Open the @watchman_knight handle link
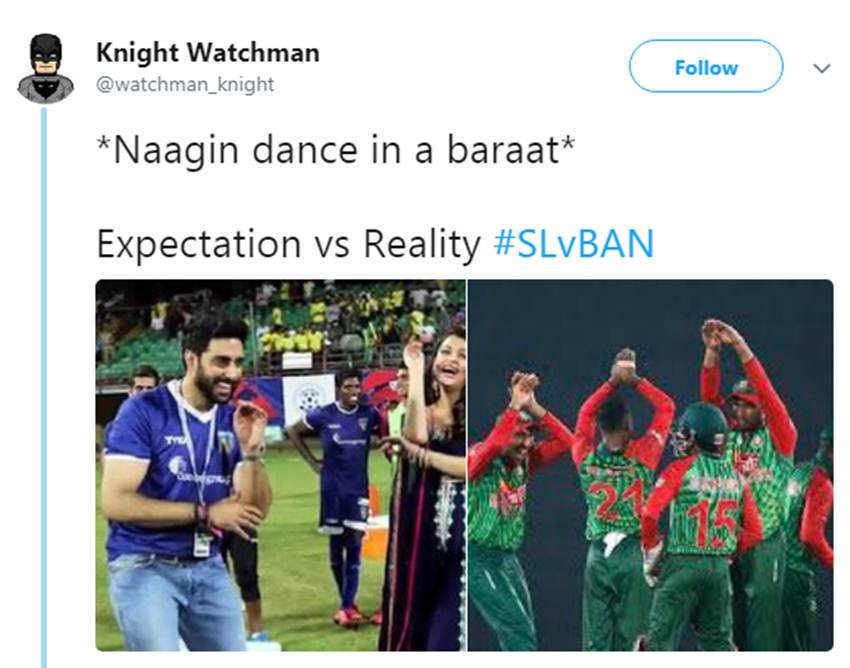Screen dimensions: 850x668 coord(185,85)
